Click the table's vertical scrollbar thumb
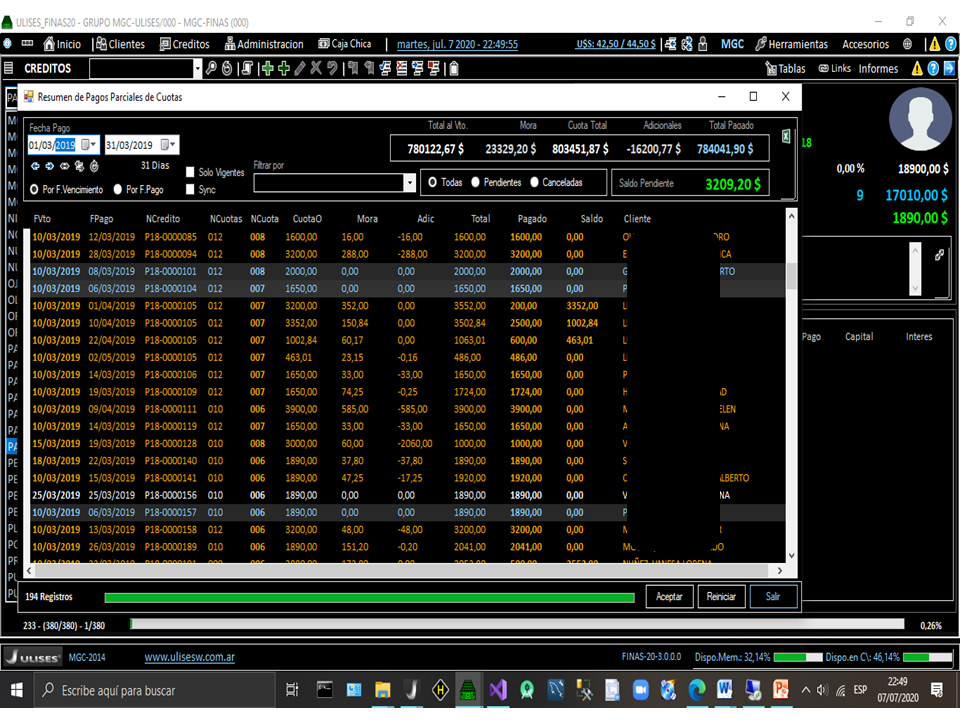Image resolution: width=960 pixels, height=720 pixels. coord(792,275)
